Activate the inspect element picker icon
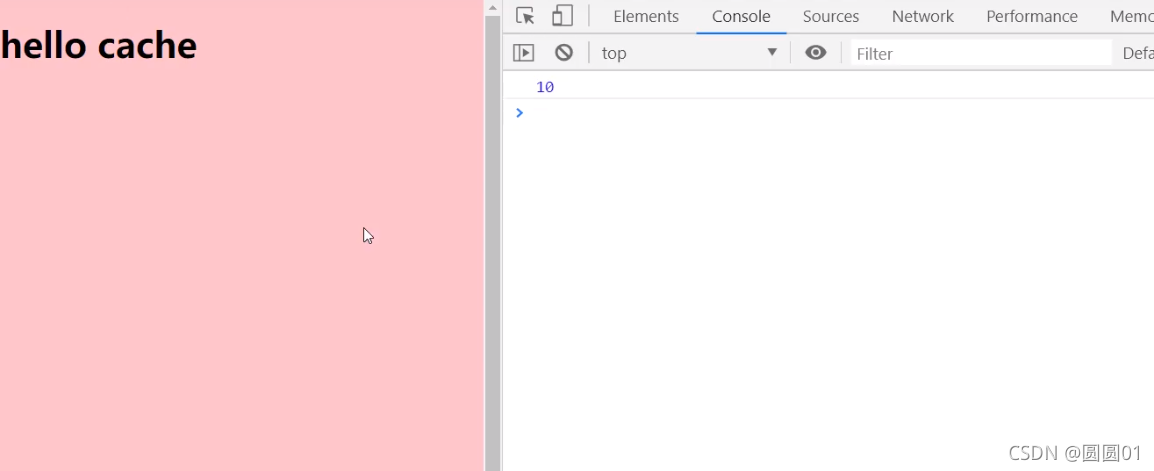This screenshot has height=471, width=1154. coord(525,16)
